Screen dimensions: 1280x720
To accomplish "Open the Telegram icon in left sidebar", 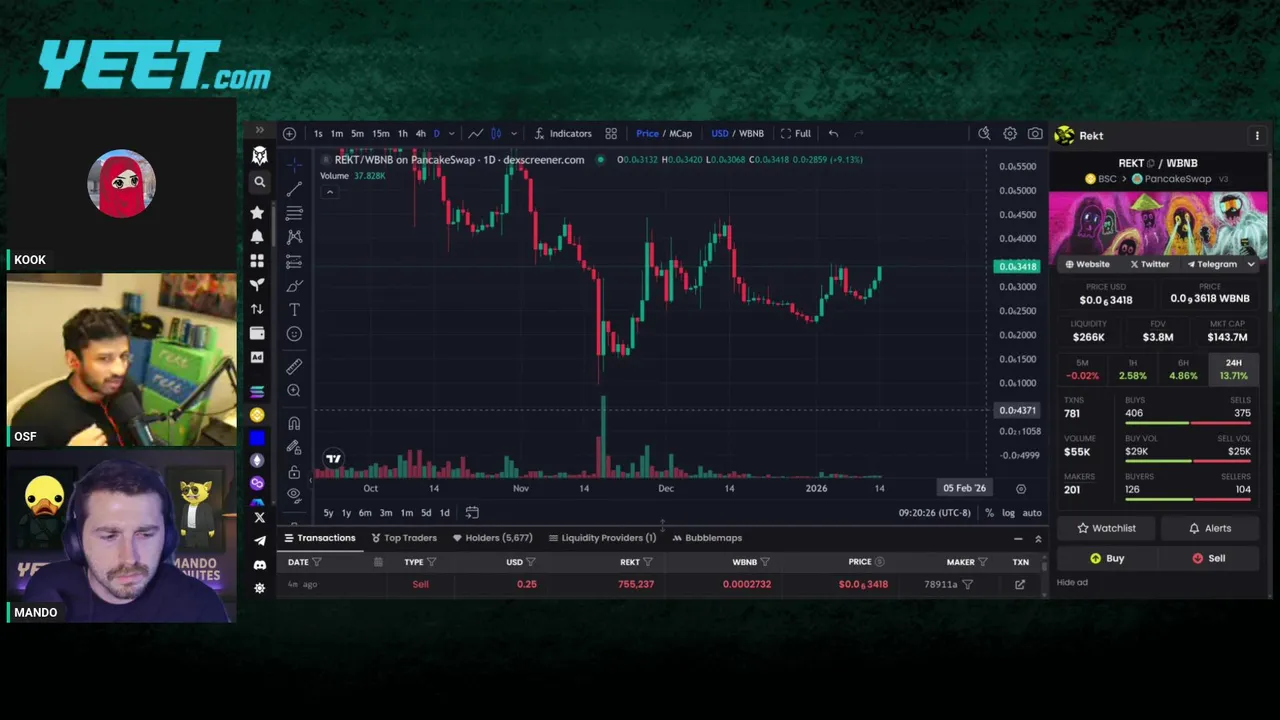I will click(260, 541).
